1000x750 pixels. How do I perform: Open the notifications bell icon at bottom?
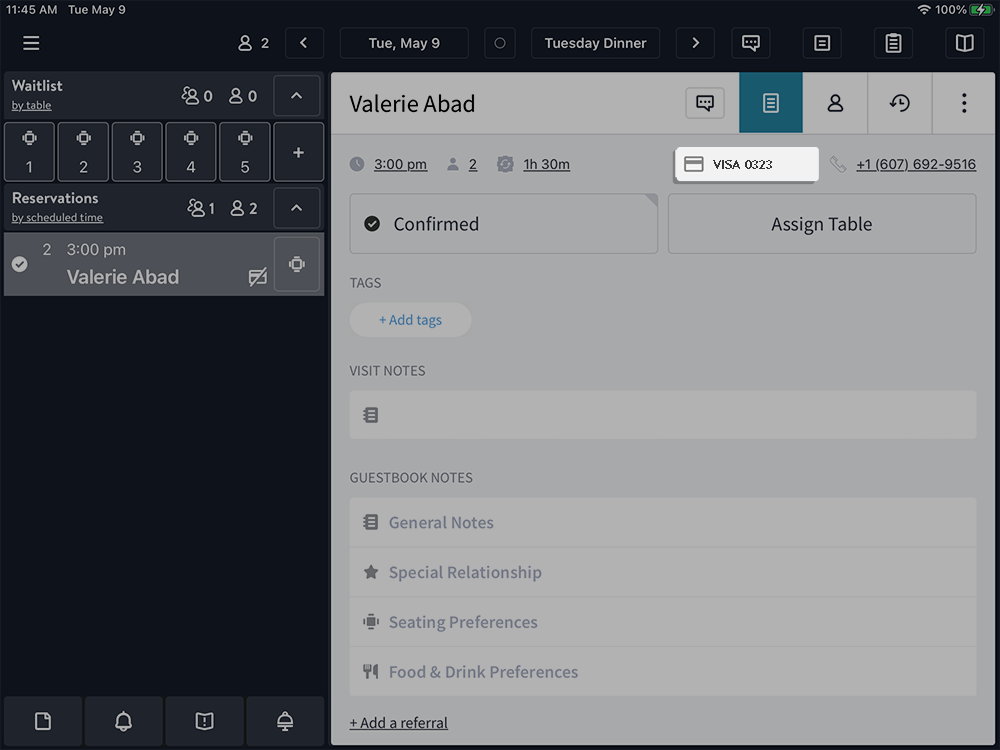[124, 721]
